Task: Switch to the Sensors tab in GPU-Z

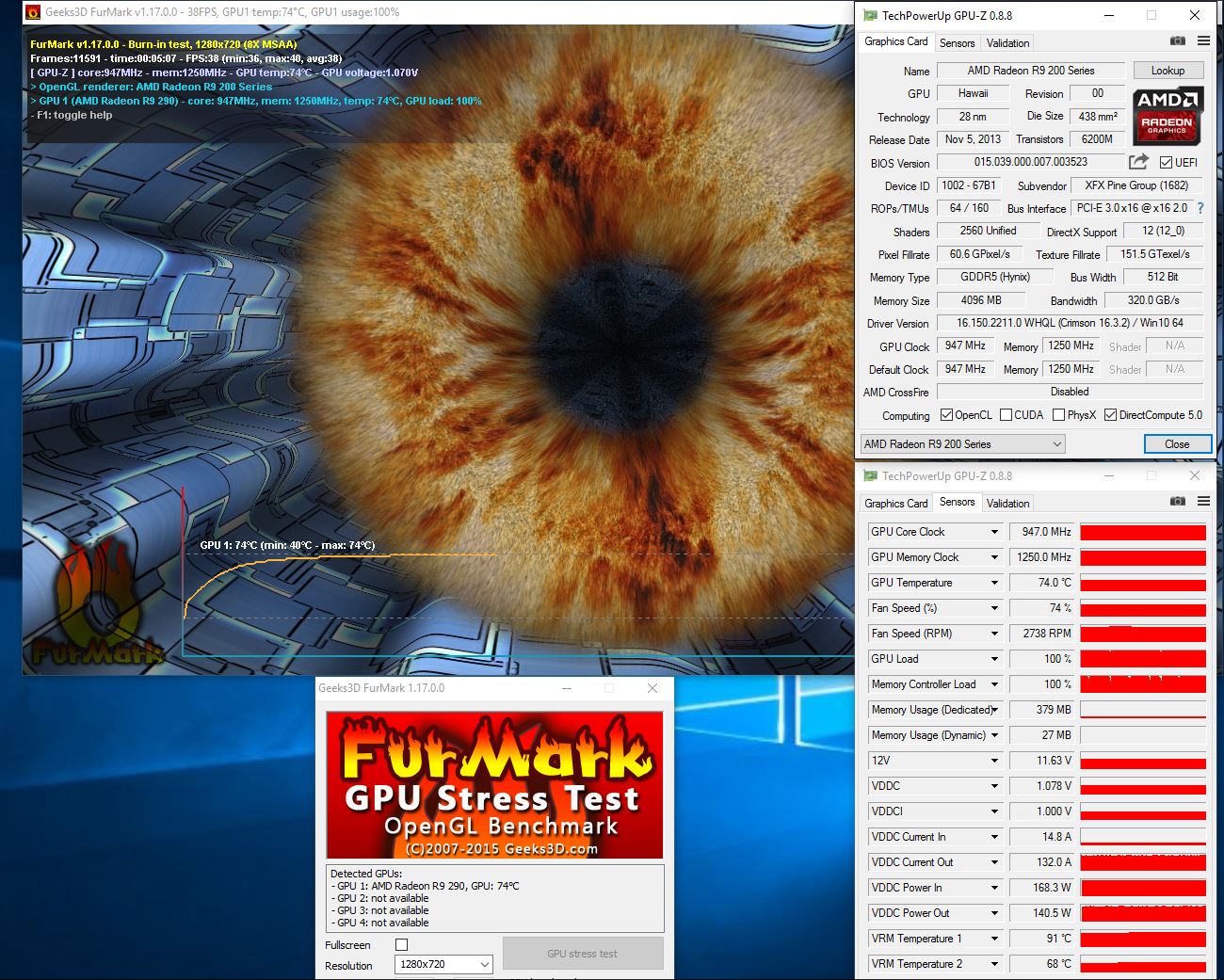Action: coord(957,42)
